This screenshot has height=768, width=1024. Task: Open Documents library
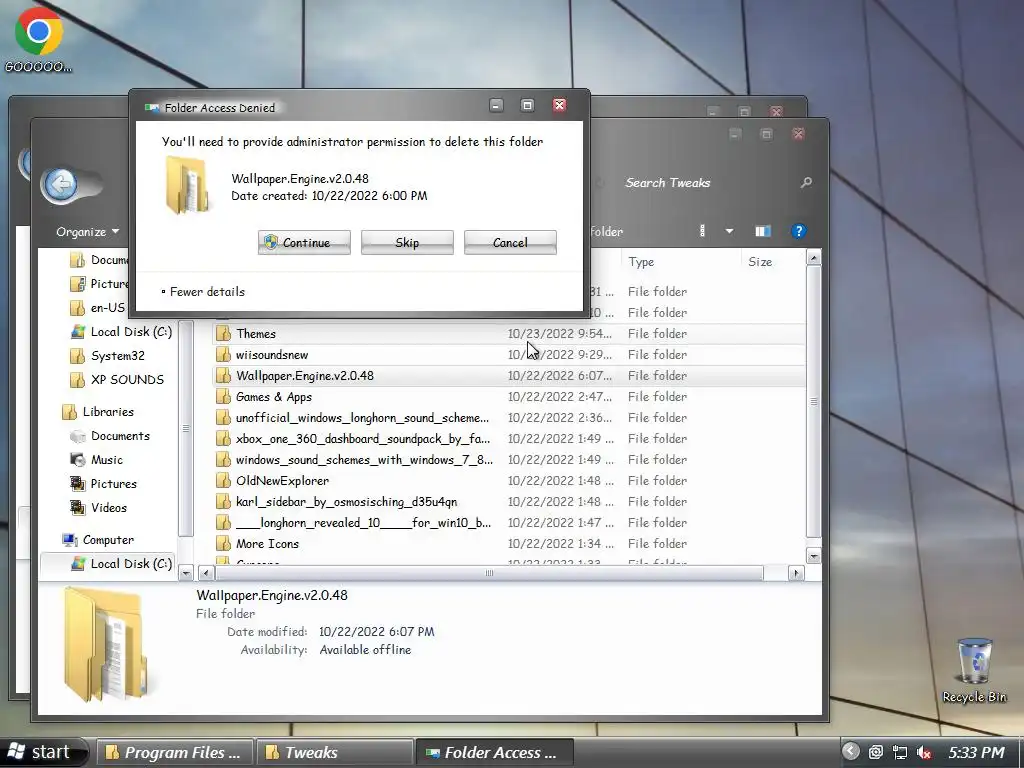click(x=110, y=436)
